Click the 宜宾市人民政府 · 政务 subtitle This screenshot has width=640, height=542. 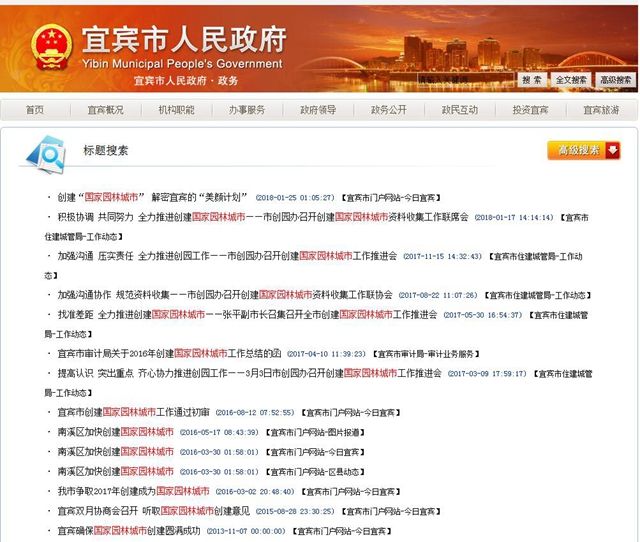pyautogui.click(x=186, y=81)
